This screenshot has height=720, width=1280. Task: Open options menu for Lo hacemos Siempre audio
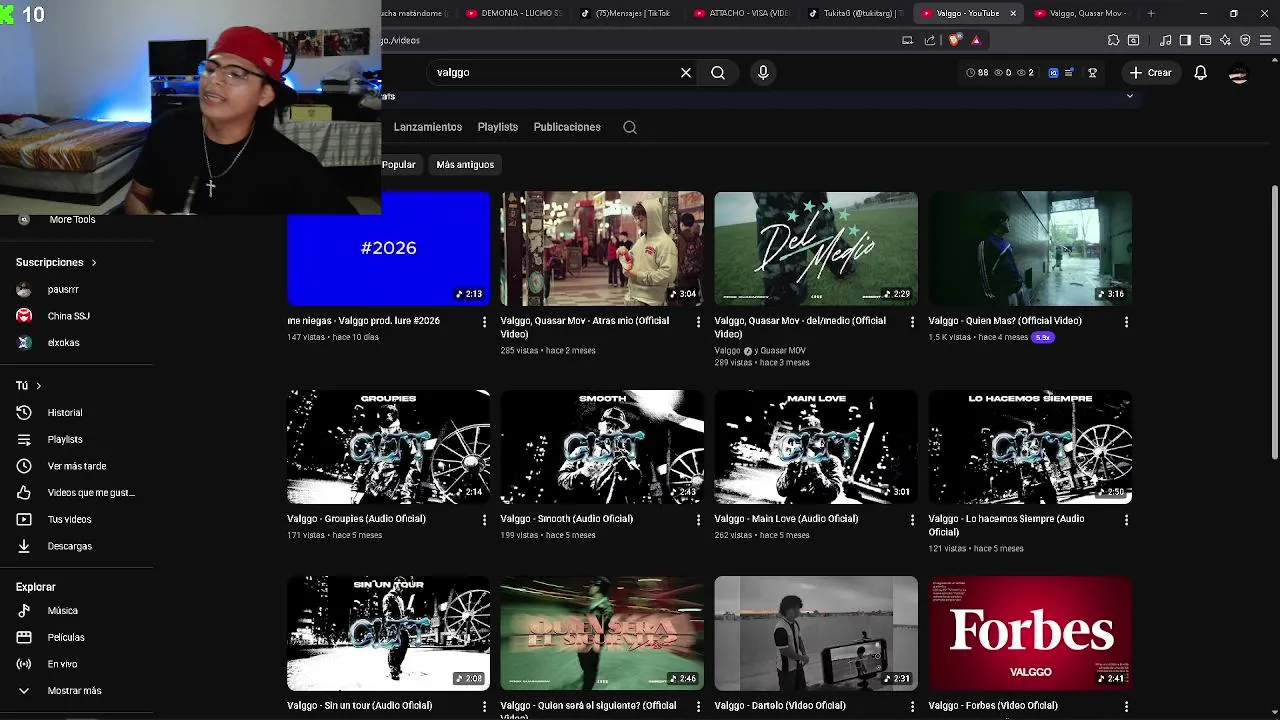pos(1126,520)
